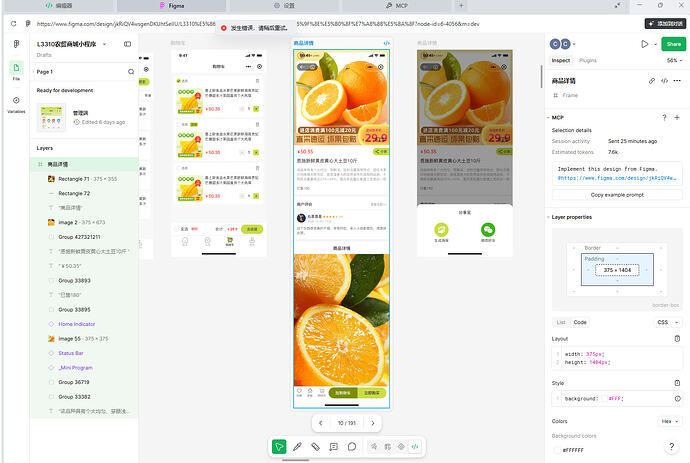The height and width of the screenshot is (463, 690).
Task: Click the #FFFFFF background color swatch
Action: click(557, 450)
